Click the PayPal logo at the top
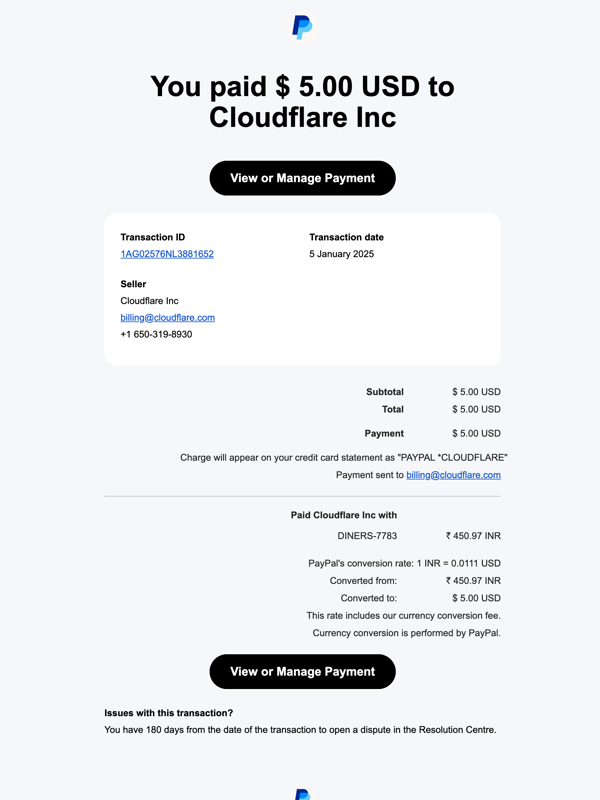Viewport: 600px width, 800px height. (302, 27)
